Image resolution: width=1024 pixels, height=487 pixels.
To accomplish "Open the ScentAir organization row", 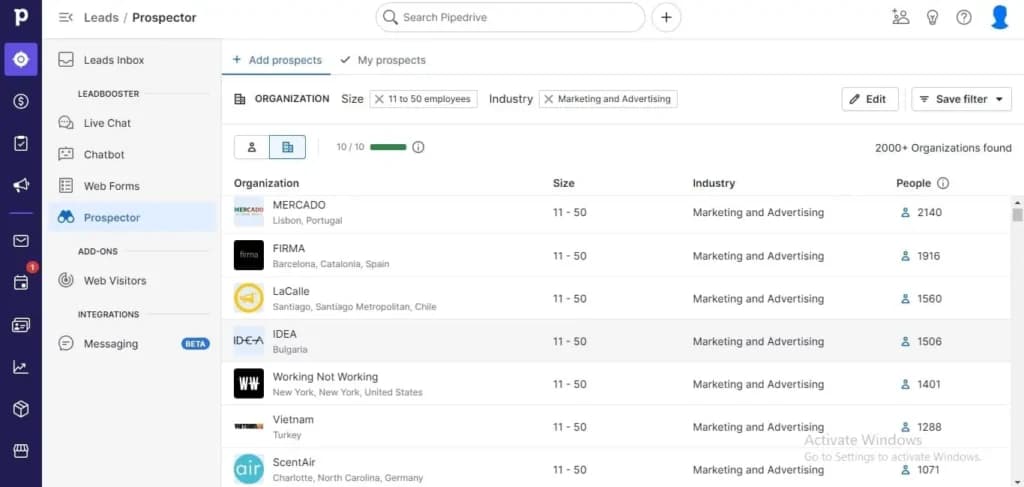I will pos(616,469).
